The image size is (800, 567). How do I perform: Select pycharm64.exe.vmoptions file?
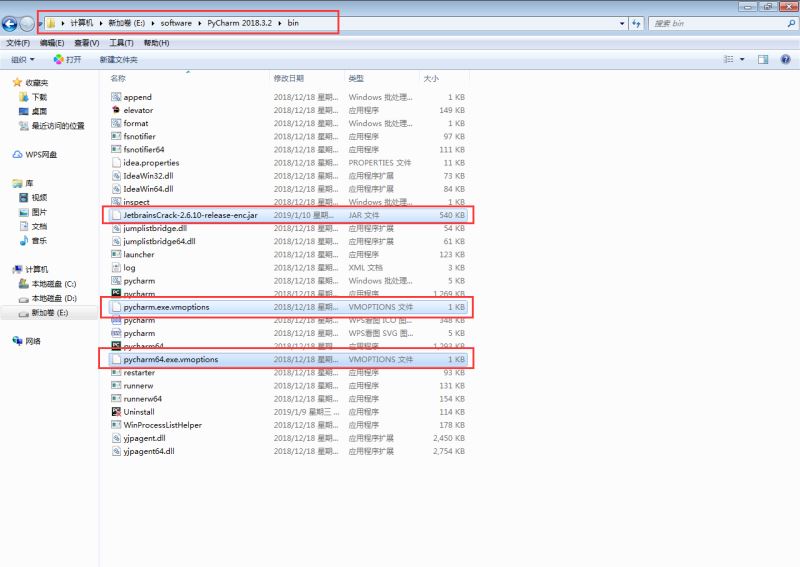pyautogui.click(x=288, y=359)
